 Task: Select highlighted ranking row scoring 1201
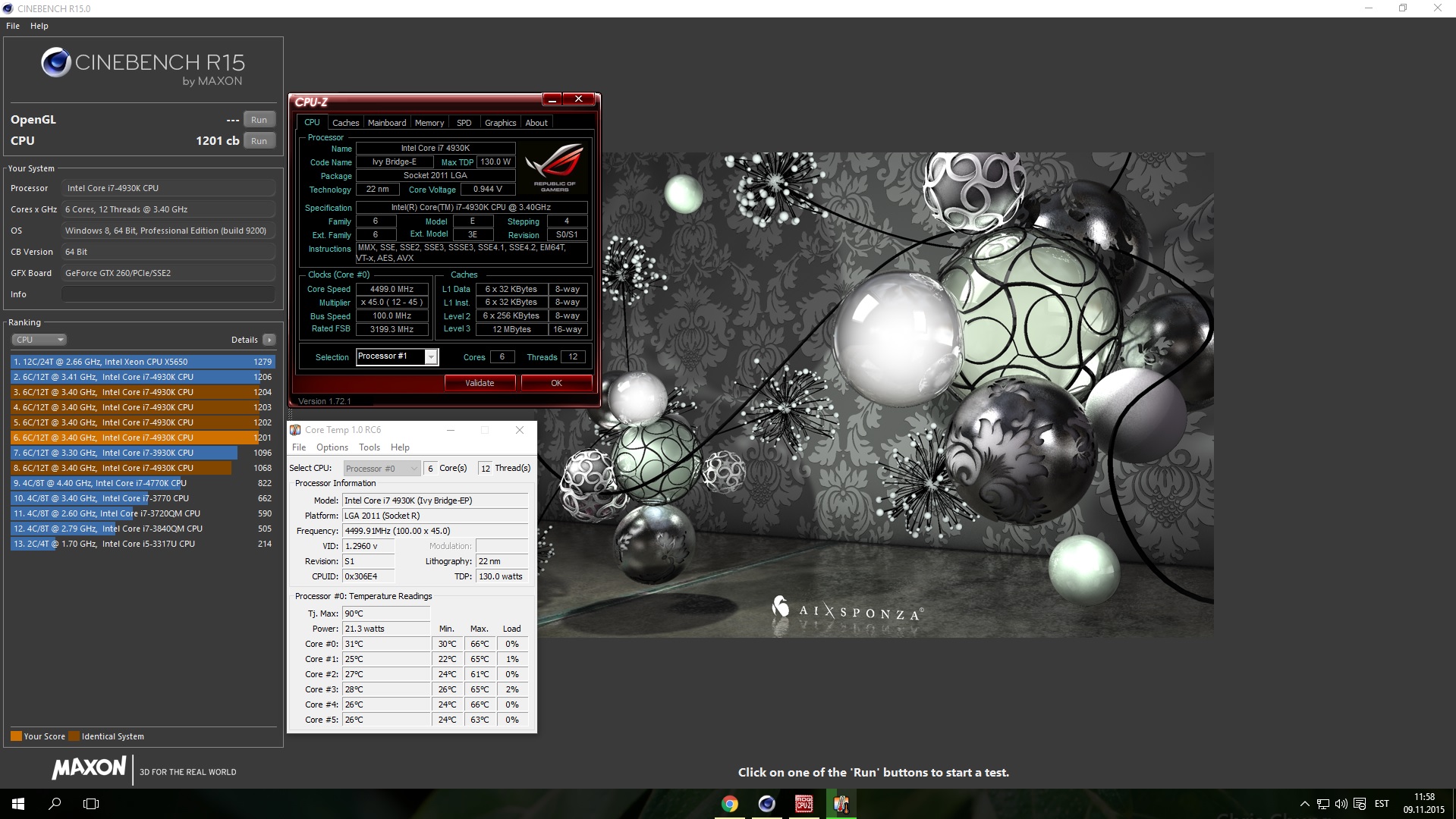tap(143, 438)
